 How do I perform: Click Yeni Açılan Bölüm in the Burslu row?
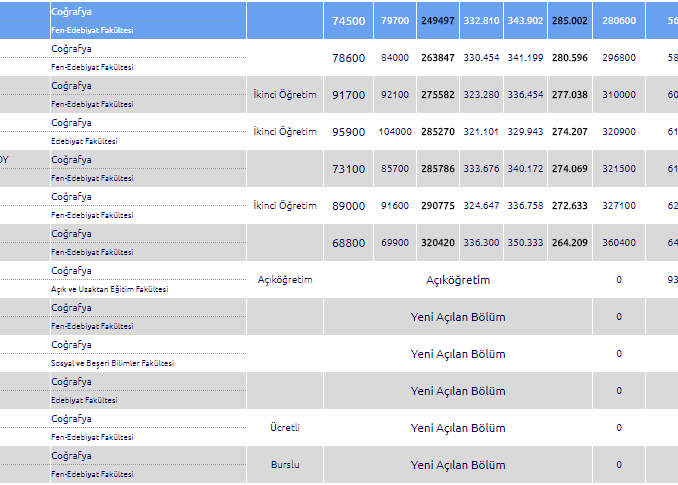458,465
